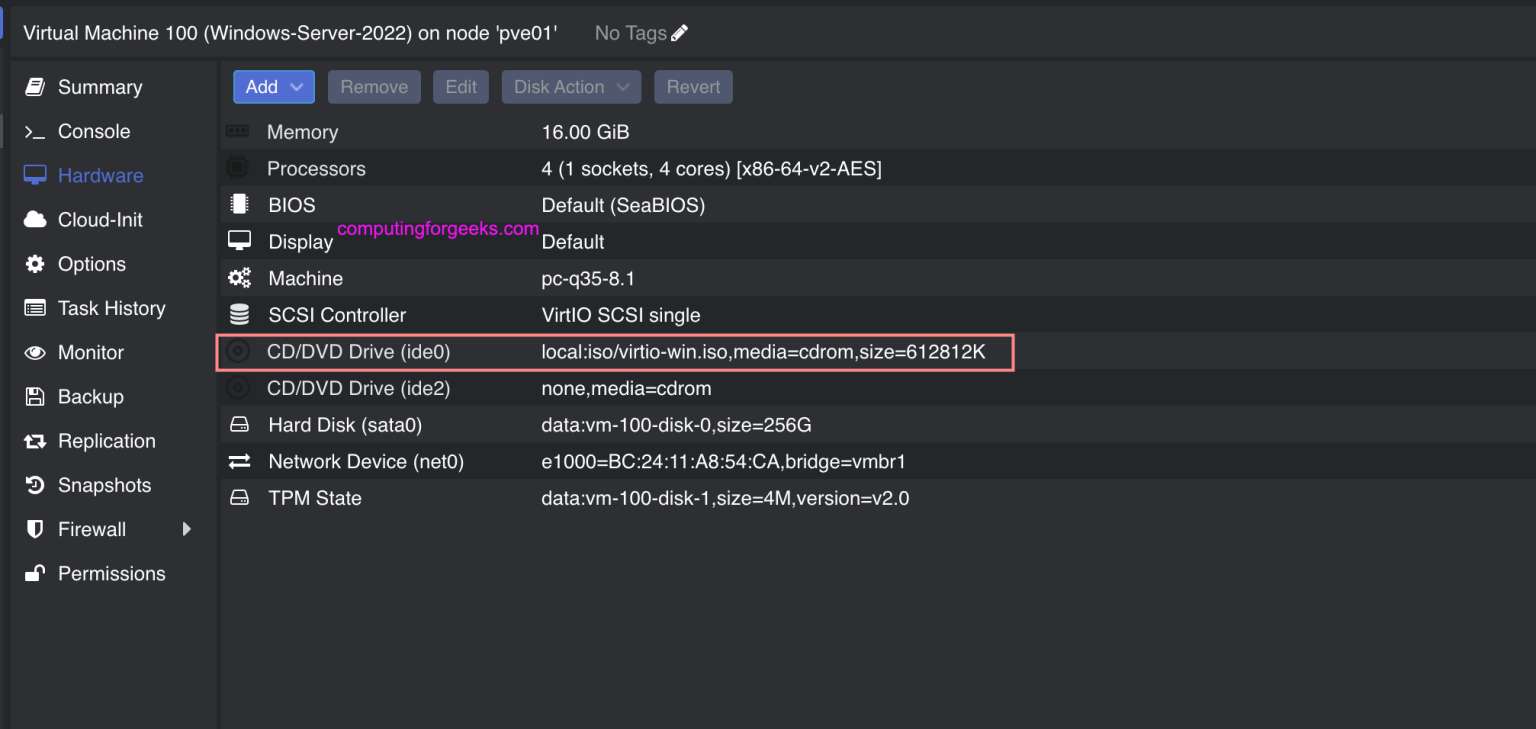Click the Hard Disk (sata0) drive icon
The image size is (1536, 729).
click(239, 425)
